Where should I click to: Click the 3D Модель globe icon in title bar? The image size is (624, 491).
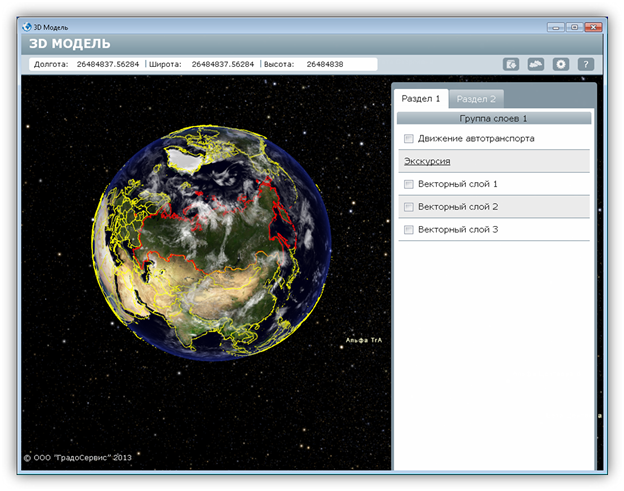pyautogui.click(x=26, y=26)
